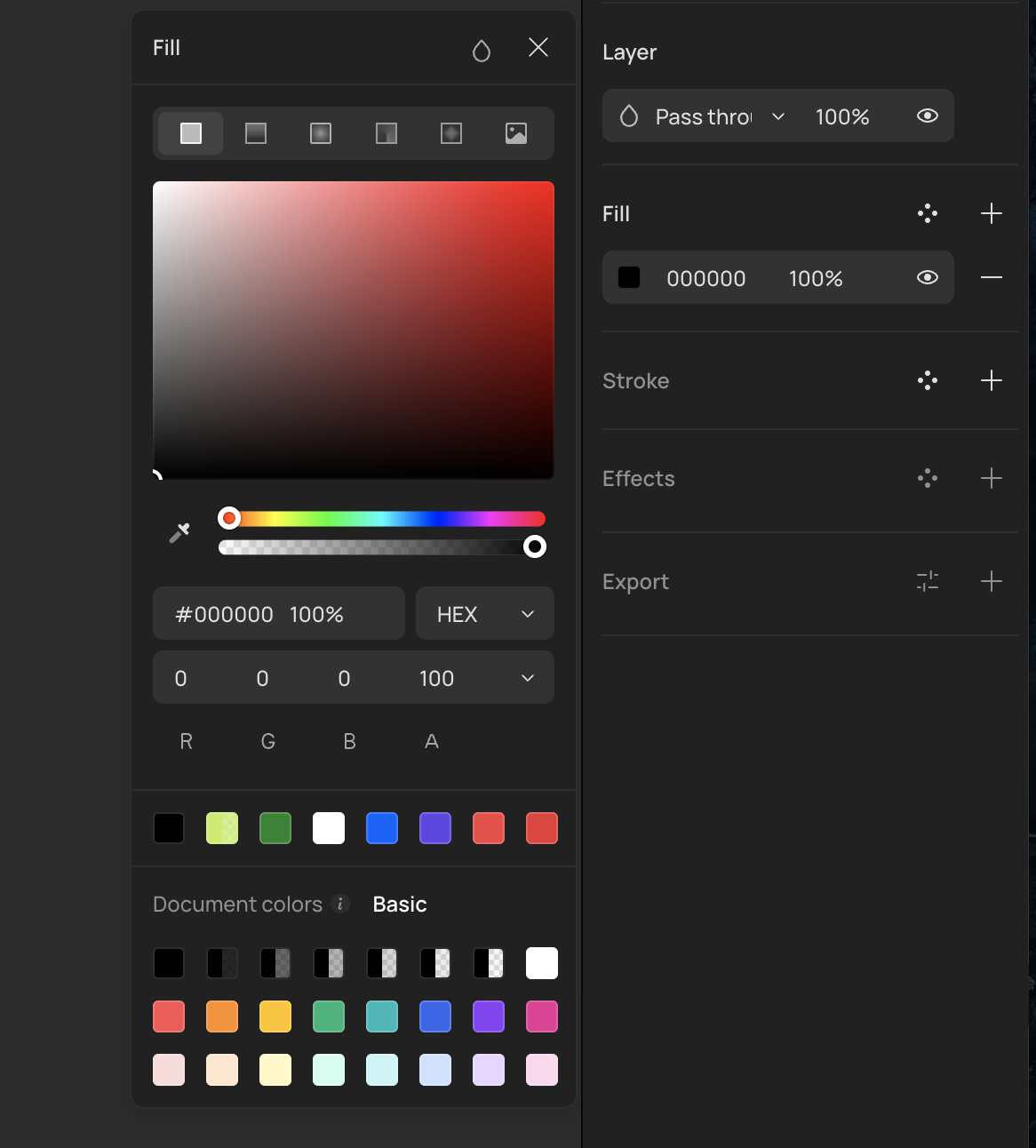Select the angular gradient fill icon

point(387,133)
